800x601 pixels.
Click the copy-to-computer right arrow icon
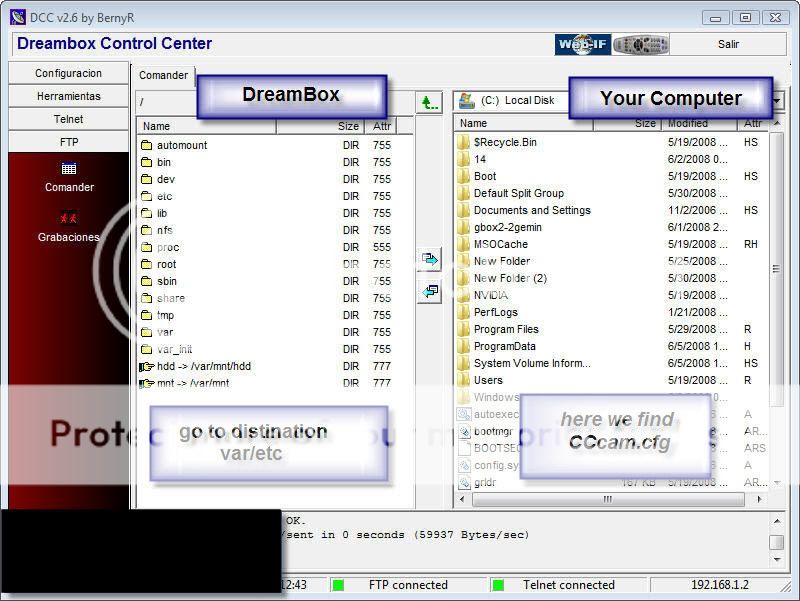430,260
